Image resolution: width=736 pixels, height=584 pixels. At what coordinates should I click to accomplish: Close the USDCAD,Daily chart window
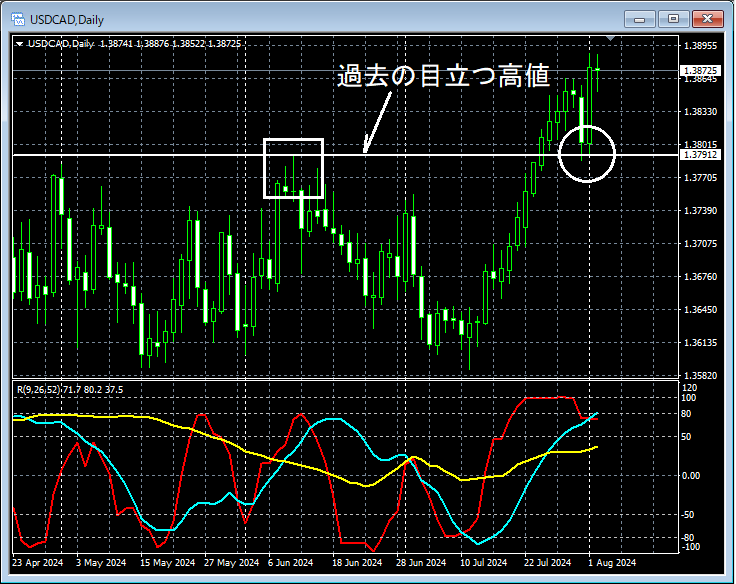[x=708, y=19]
